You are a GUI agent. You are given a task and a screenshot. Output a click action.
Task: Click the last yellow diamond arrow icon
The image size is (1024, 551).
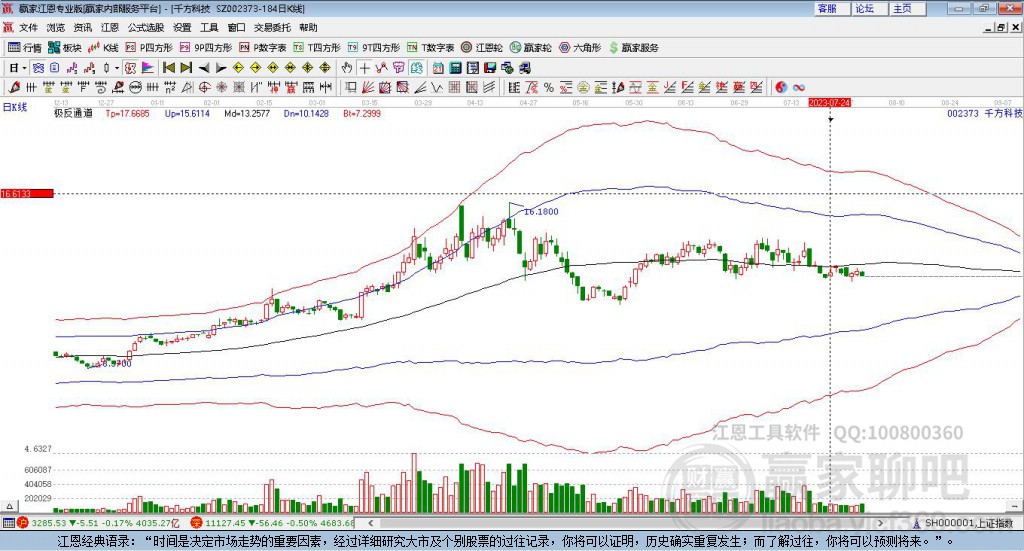click(325, 68)
